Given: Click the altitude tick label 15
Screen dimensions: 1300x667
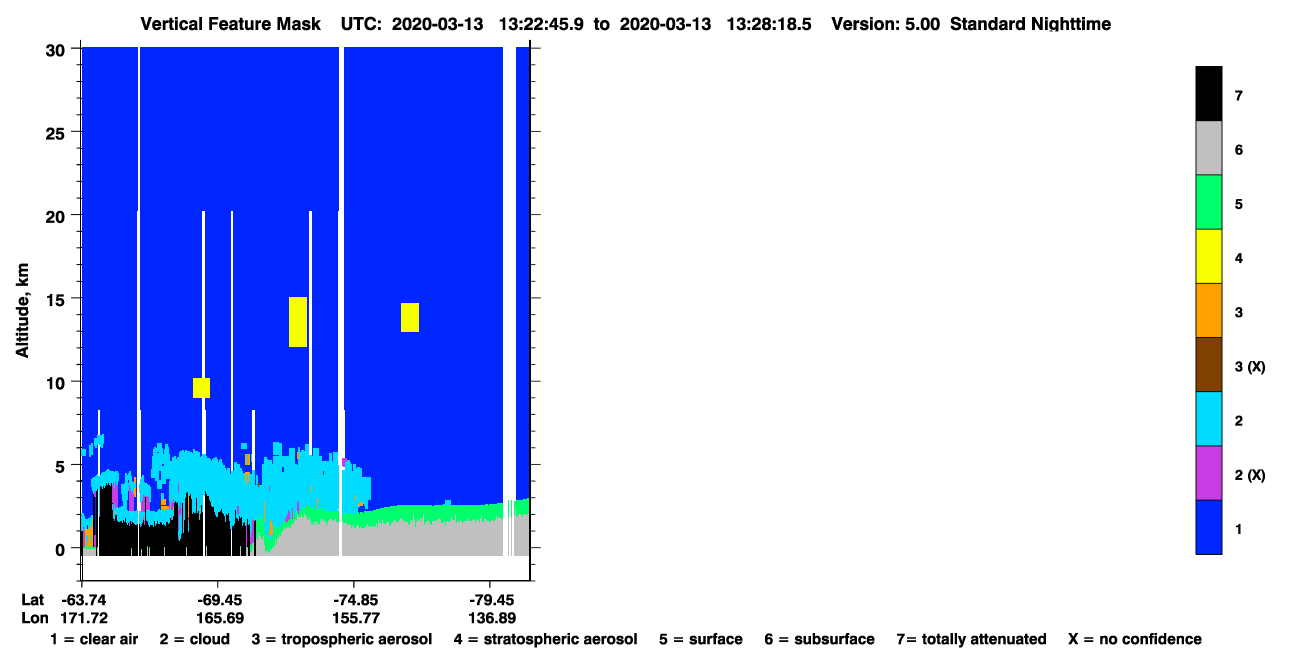Looking at the screenshot, I should tap(58, 298).
